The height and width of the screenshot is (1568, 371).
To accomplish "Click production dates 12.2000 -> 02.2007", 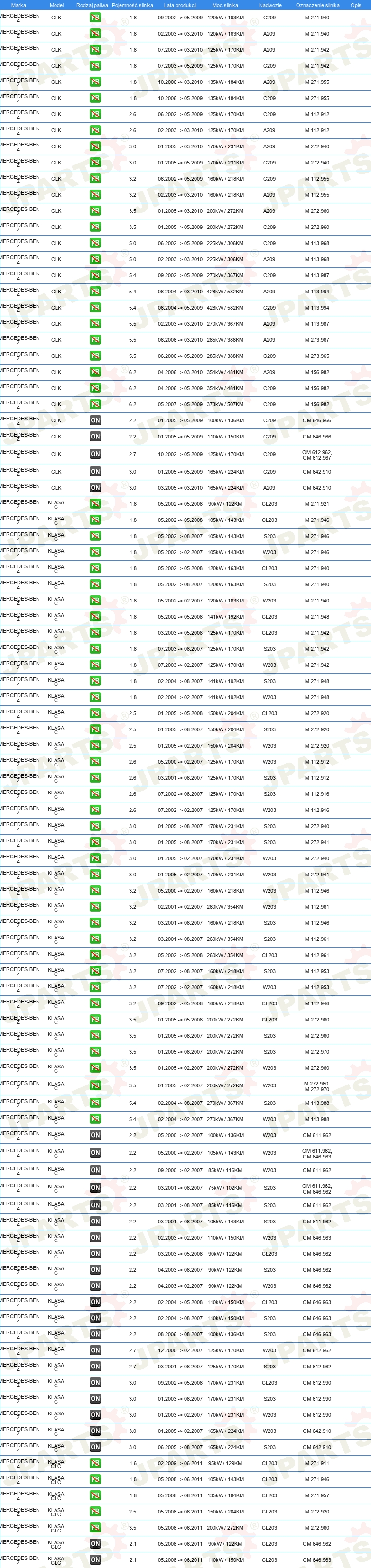I will click(x=180, y=1351).
